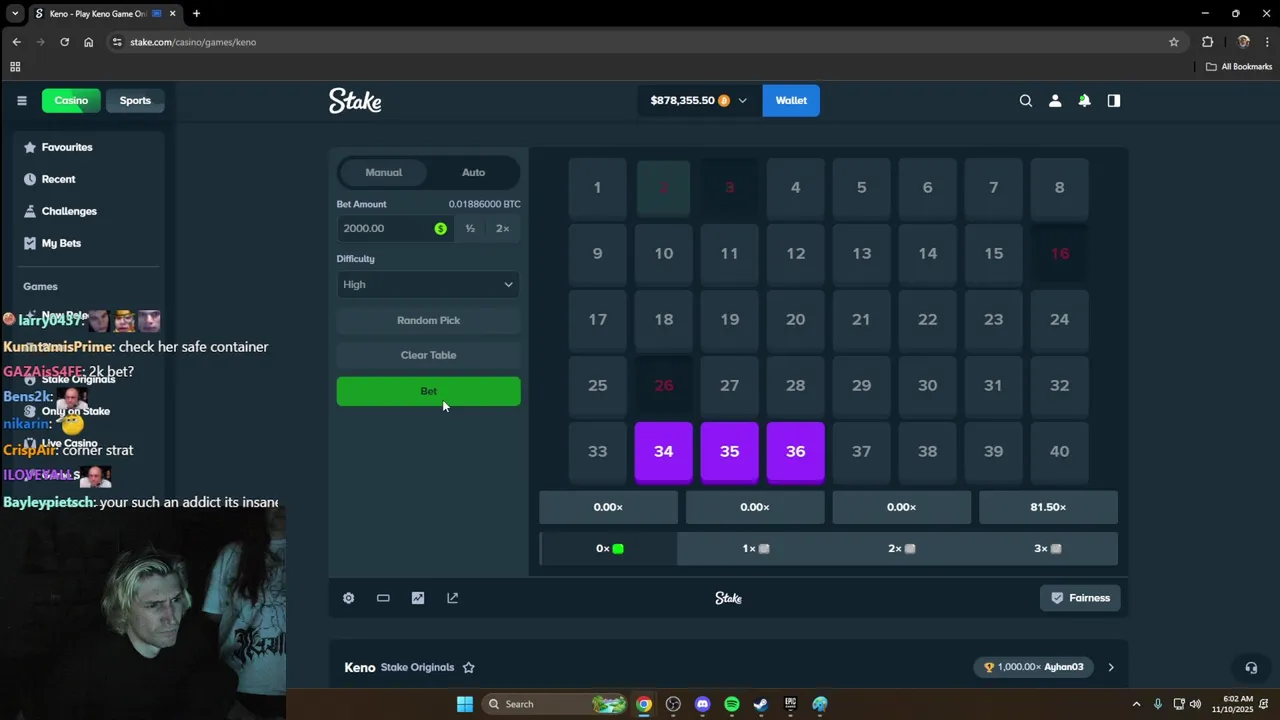Click the Windows taskbar Search box
The image size is (1280, 720).
pos(553,704)
